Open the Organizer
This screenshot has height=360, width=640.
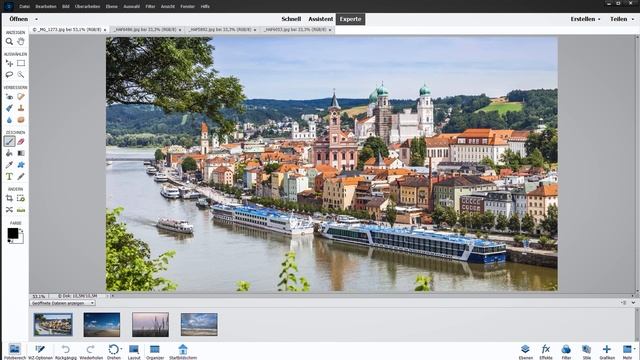click(155, 351)
